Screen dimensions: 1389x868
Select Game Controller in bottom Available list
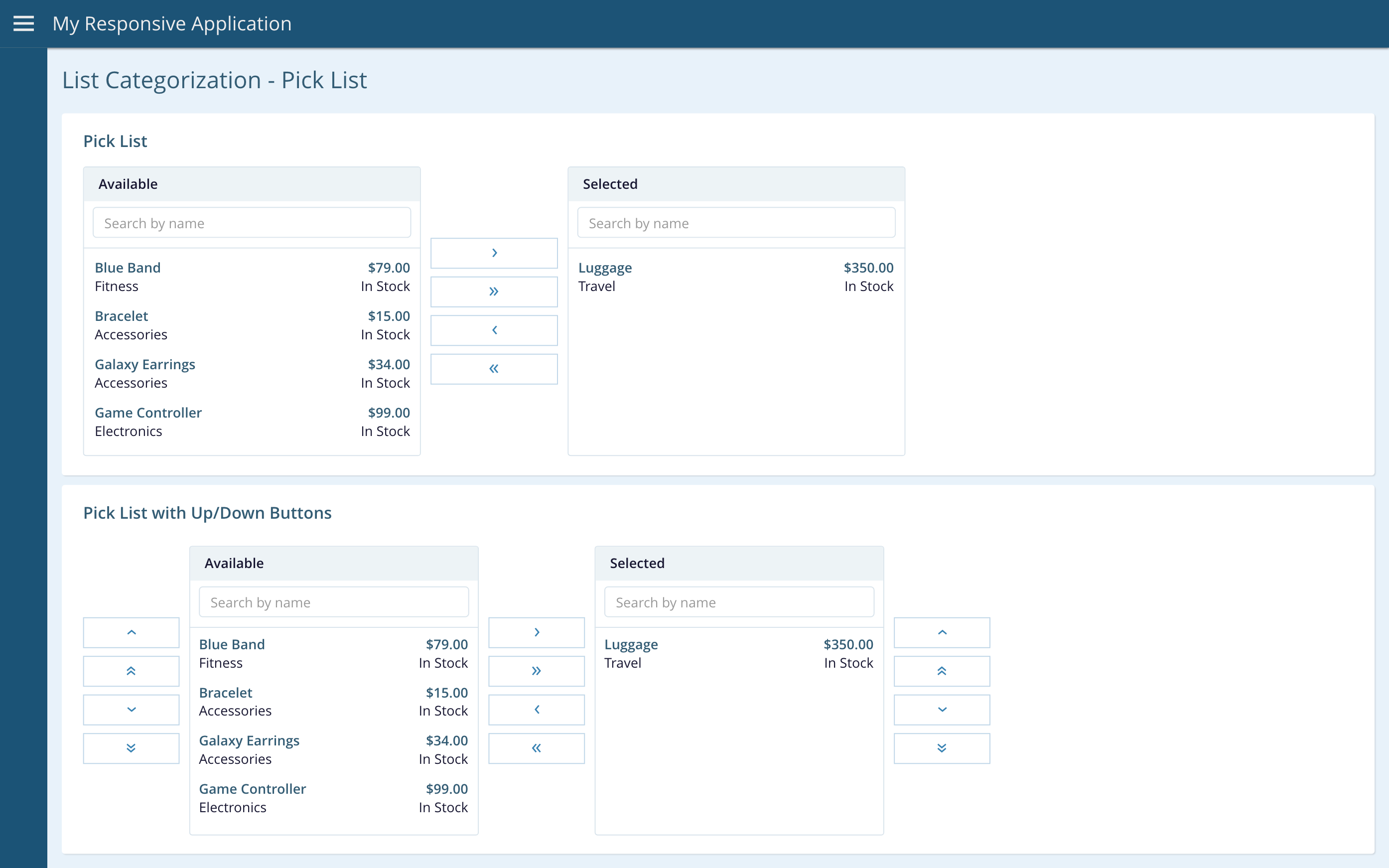pyautogui.click(x=333, y=798)
